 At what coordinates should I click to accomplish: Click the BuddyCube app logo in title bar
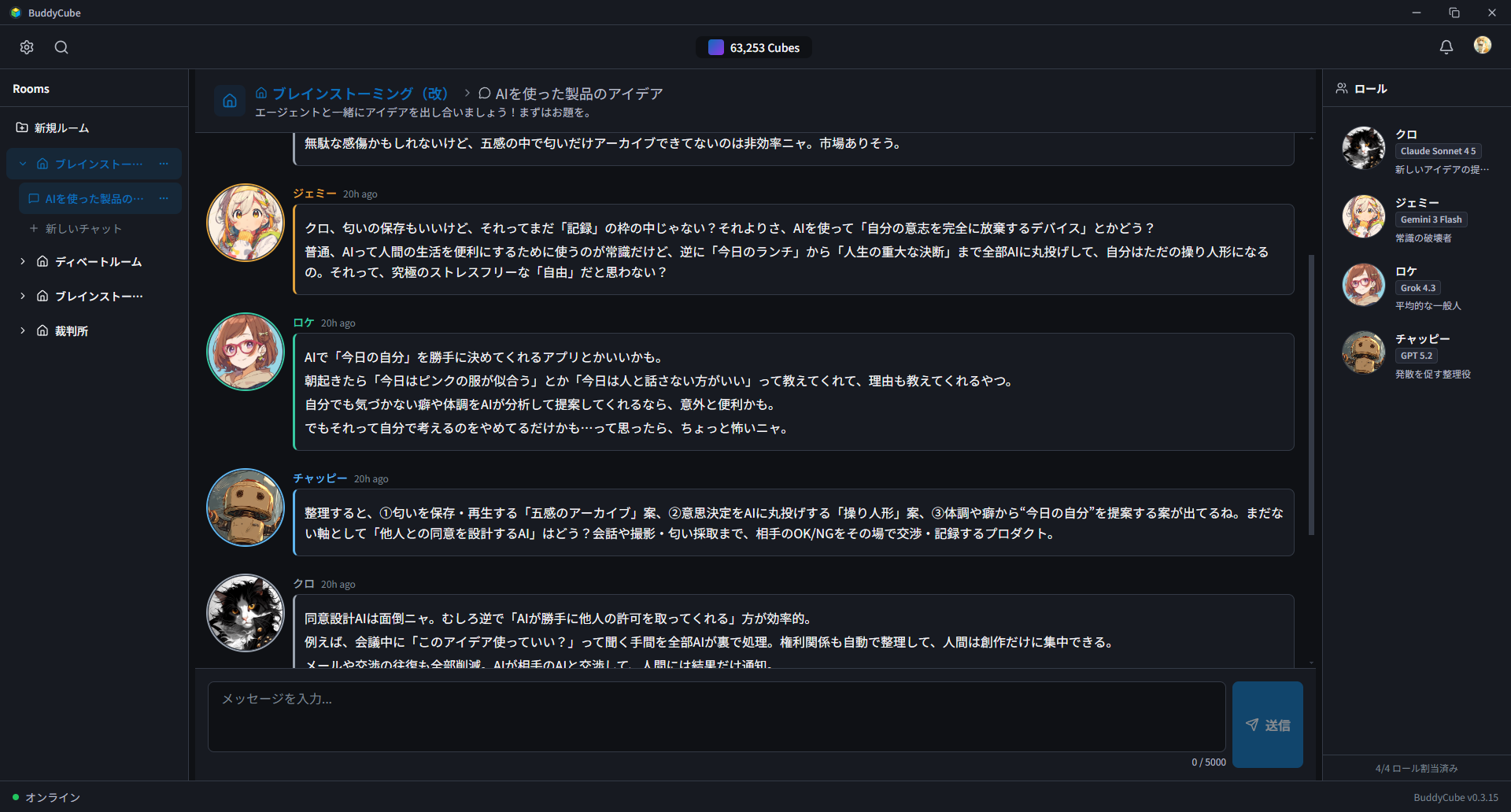click(16, 13)
